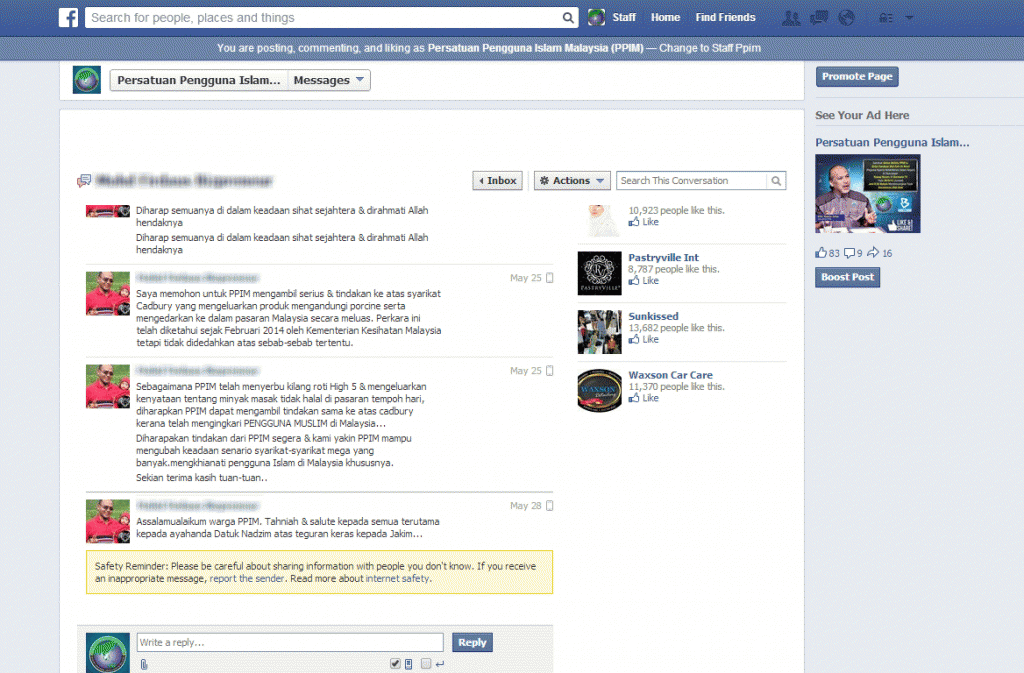Click the conversation search magnifier icon
The image size is (1024, 673).
(775, 181)
